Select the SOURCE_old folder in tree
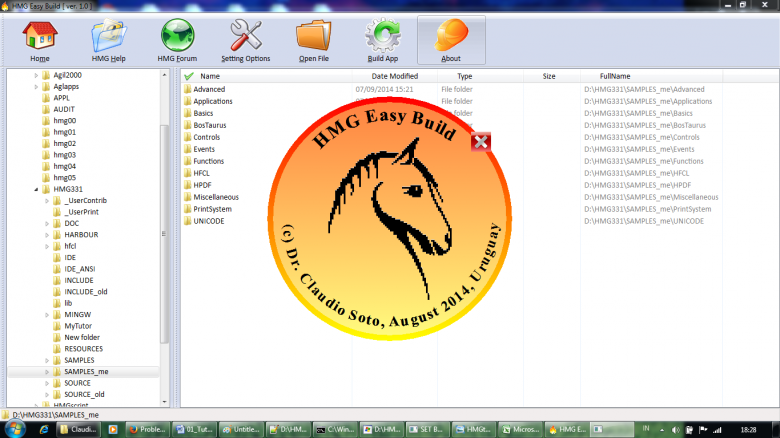Image resolution: width=780 pixels, height=438 pixels. point(84,395)
